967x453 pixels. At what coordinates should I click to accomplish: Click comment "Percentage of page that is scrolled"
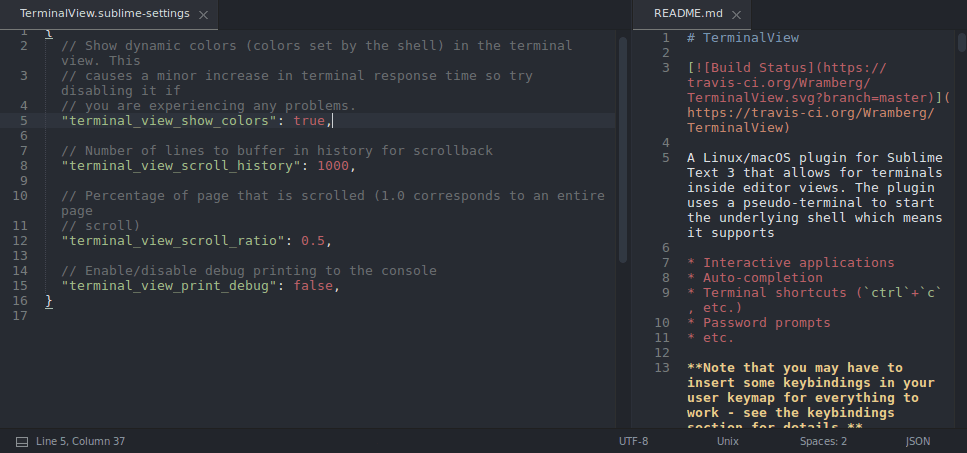click(333, 196)
